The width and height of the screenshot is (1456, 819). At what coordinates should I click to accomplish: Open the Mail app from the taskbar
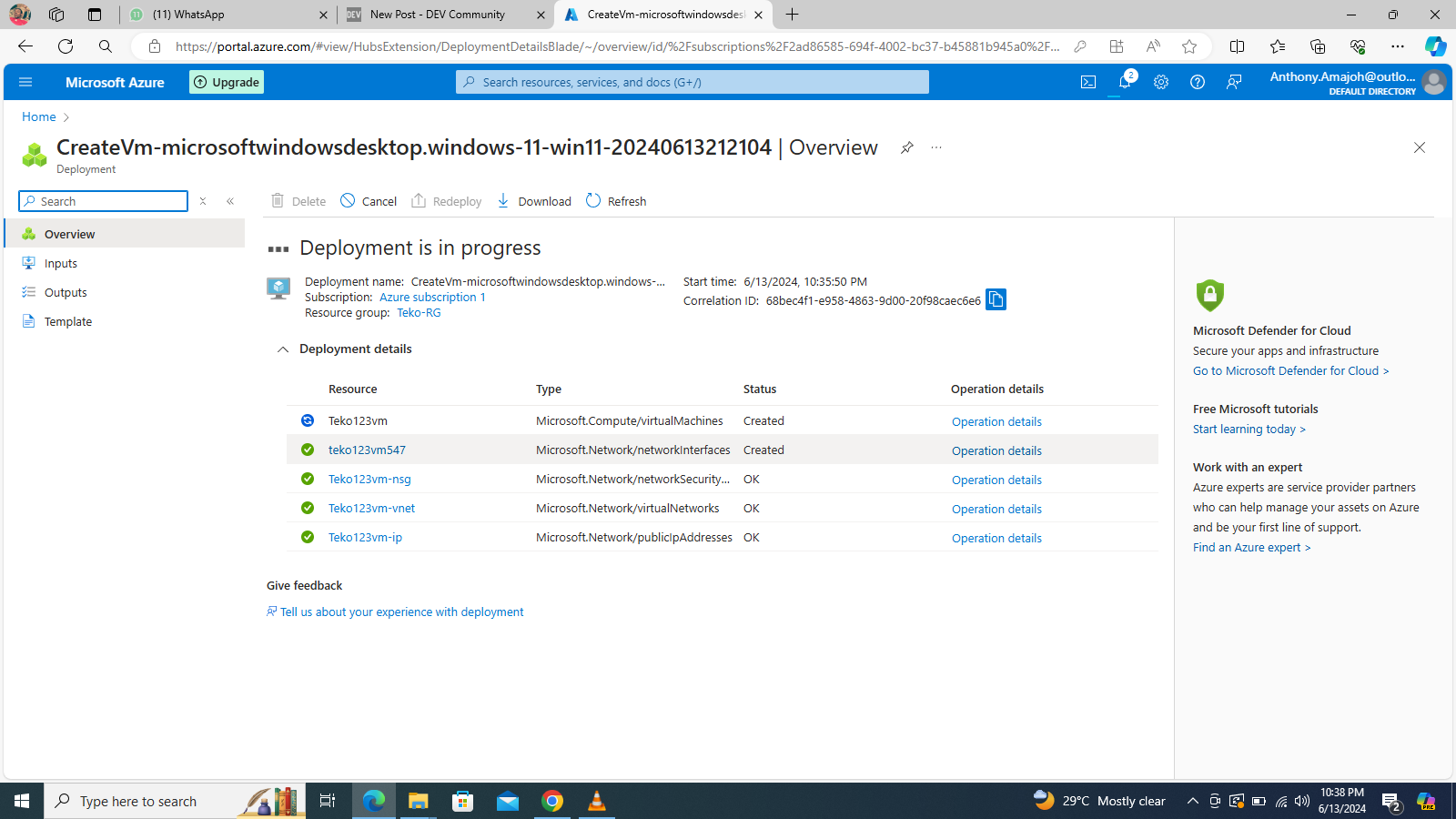[x=508, y=801]
